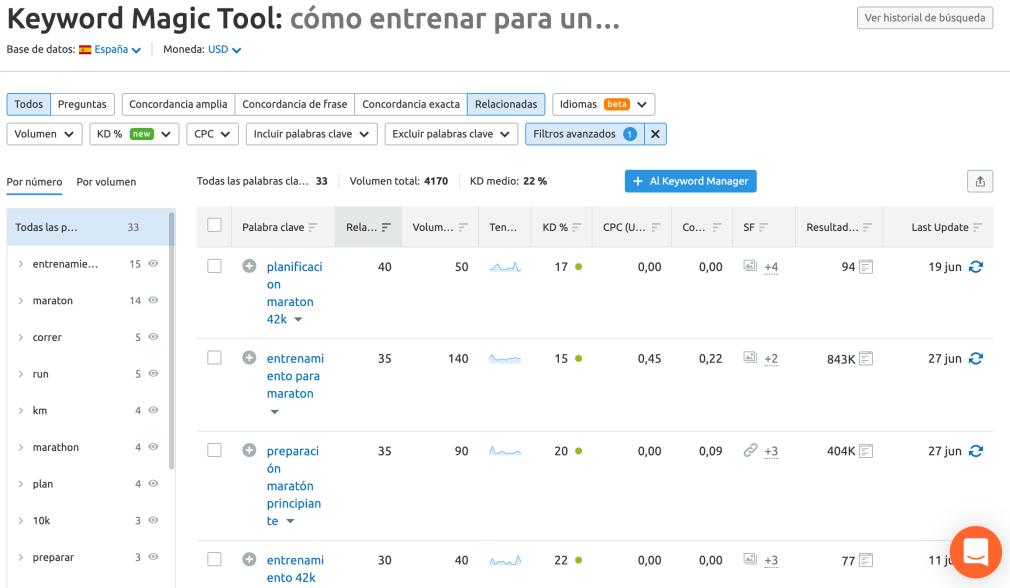The width and height of the screenshot is (1010, 588).
Task: Sort by the Relacionadas column sort icon
Action: [386, 227]
